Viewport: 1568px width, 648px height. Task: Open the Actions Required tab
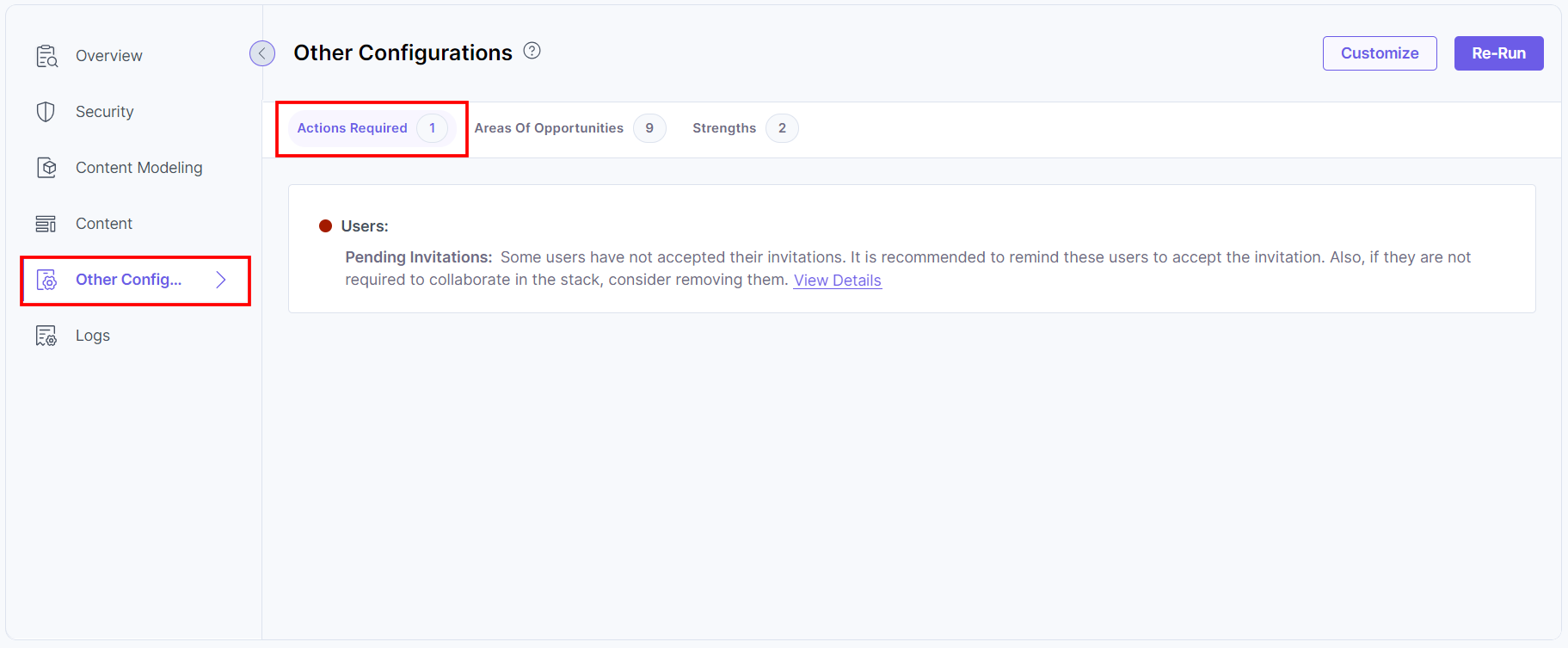tap(372, 128)
